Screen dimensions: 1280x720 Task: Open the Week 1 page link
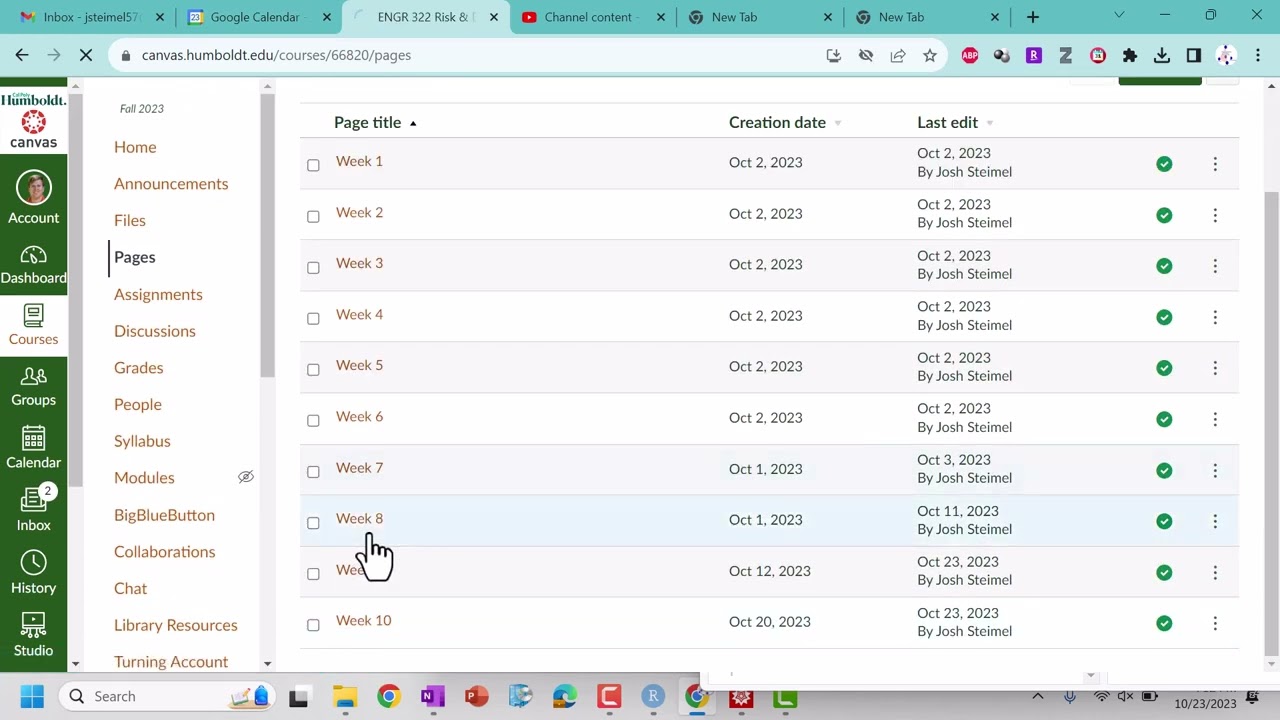[359, 161]
